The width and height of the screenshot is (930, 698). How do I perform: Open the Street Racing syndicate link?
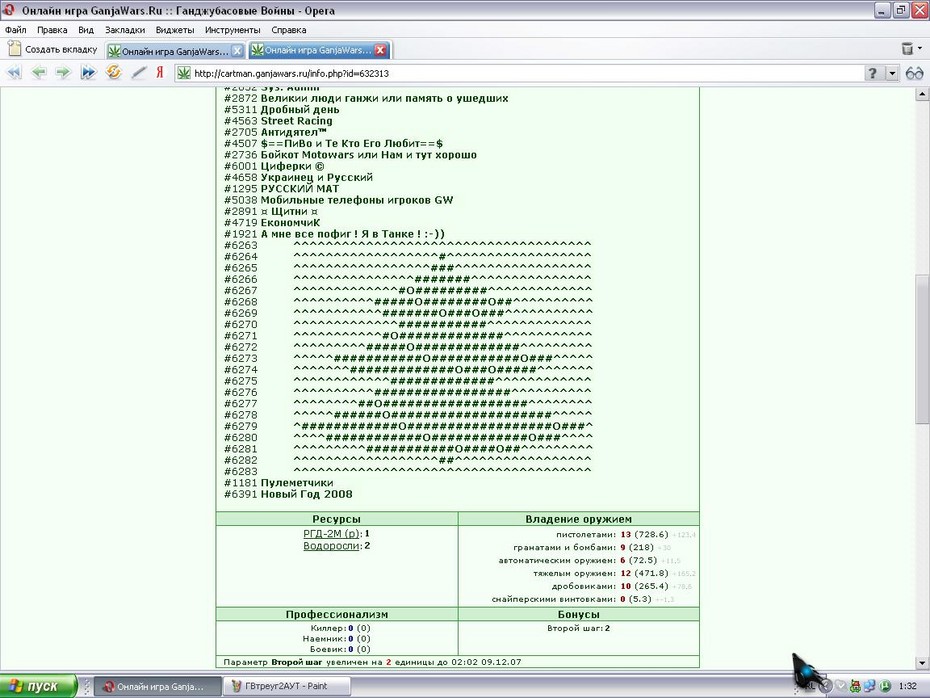click(x=297, y=121)
